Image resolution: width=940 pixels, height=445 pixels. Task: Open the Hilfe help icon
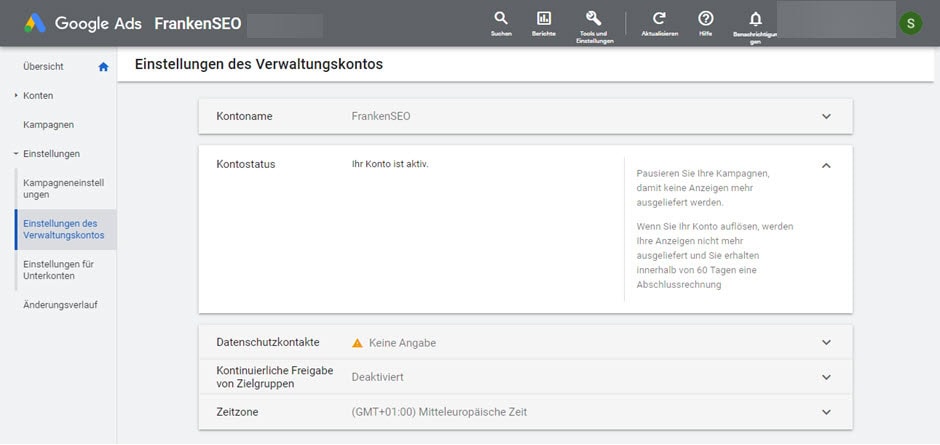tap(706, 19)
